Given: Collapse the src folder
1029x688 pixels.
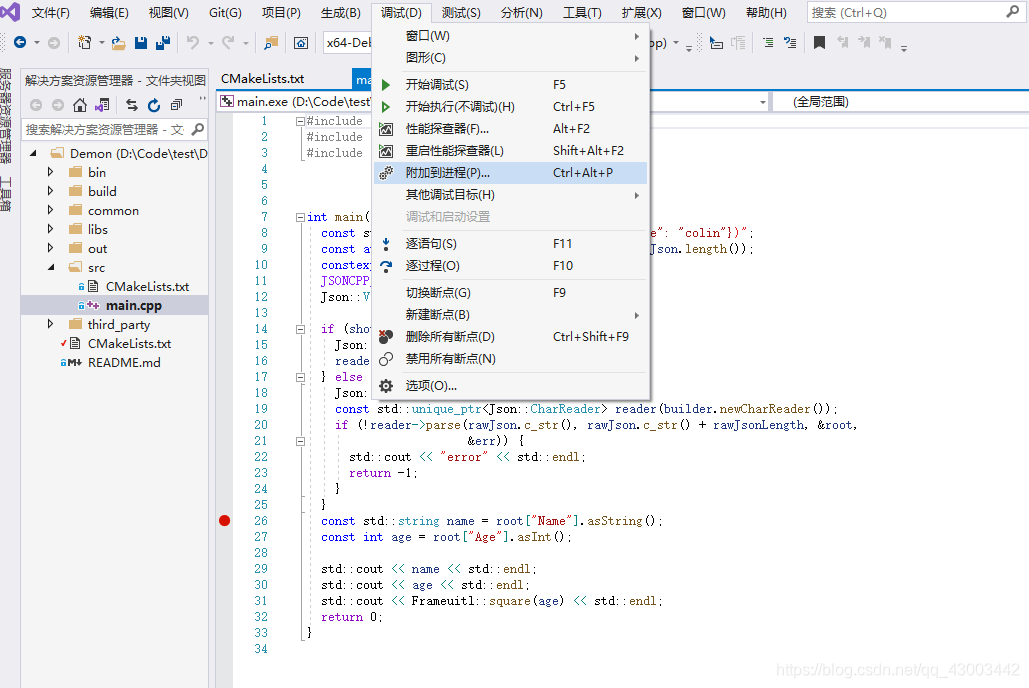Looking at the screenshot, I should [51, 267].
